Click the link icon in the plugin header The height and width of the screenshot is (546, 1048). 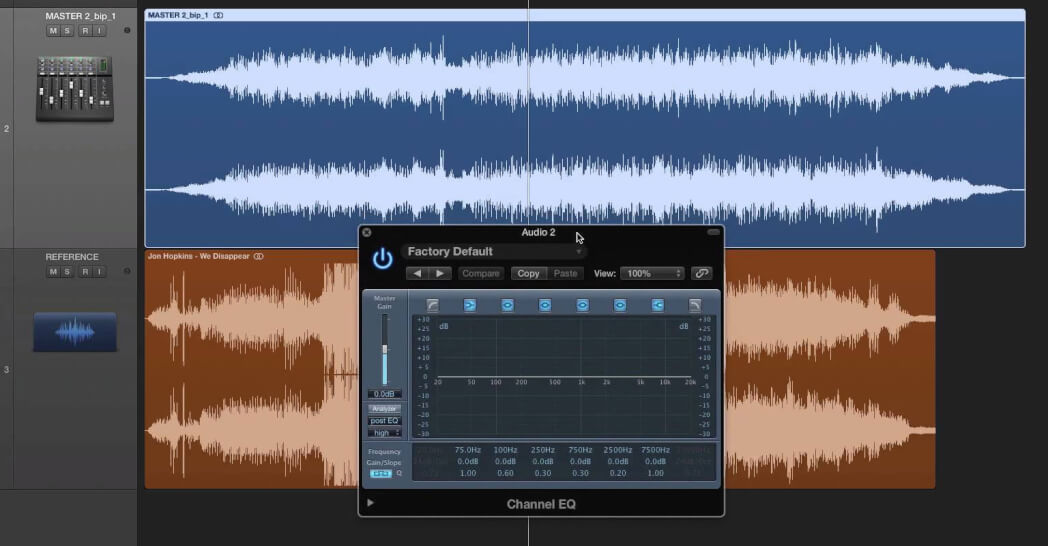[701, 273]
